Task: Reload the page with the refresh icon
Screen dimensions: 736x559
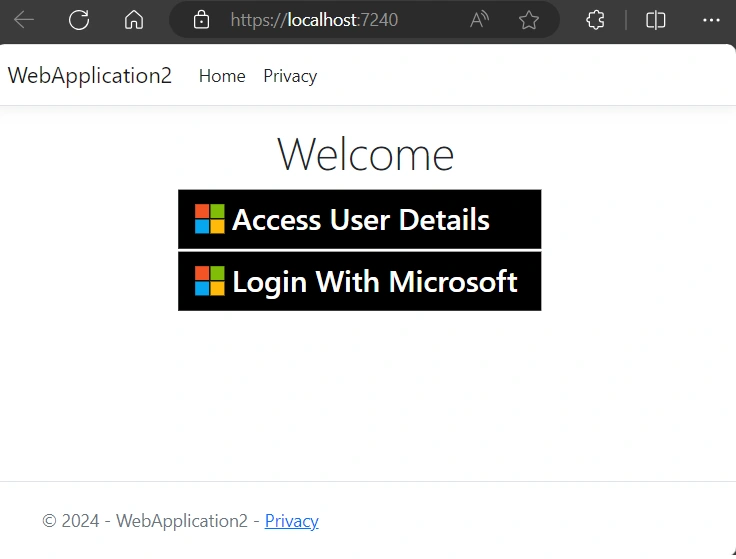Action: (x=78, y=20)
